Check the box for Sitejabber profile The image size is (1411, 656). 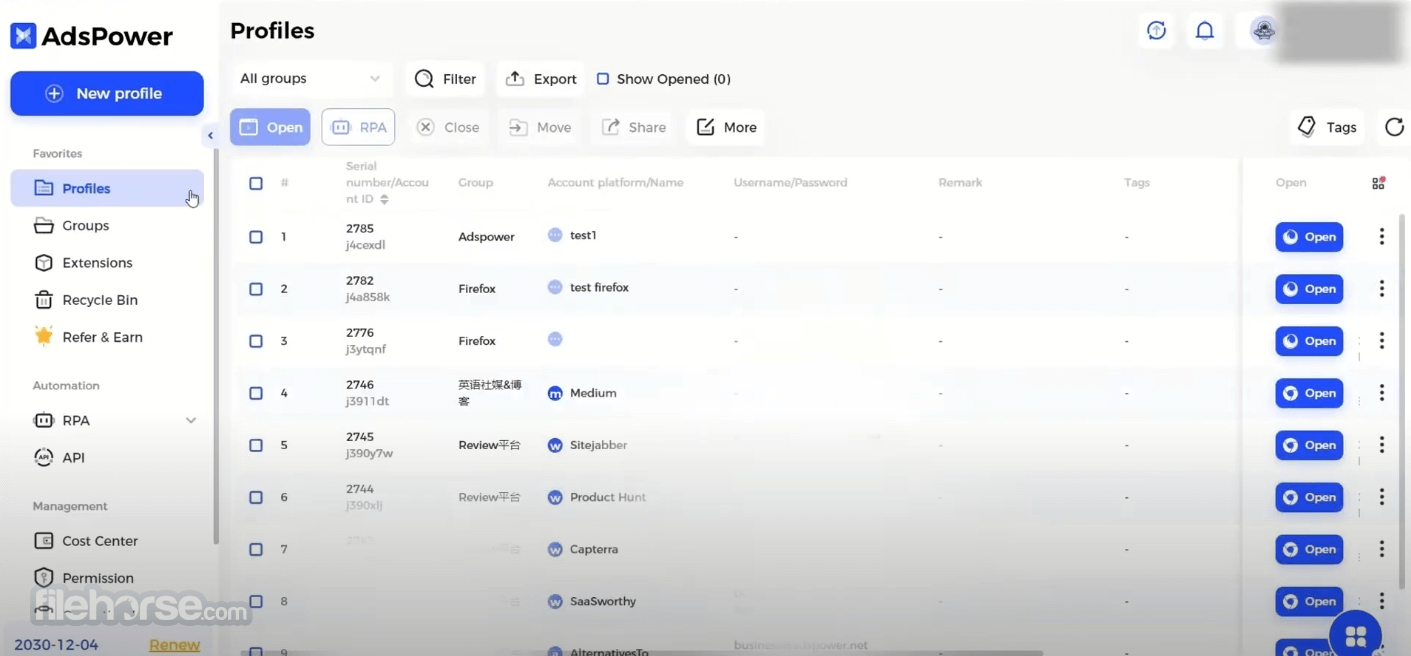coord(256,445)
